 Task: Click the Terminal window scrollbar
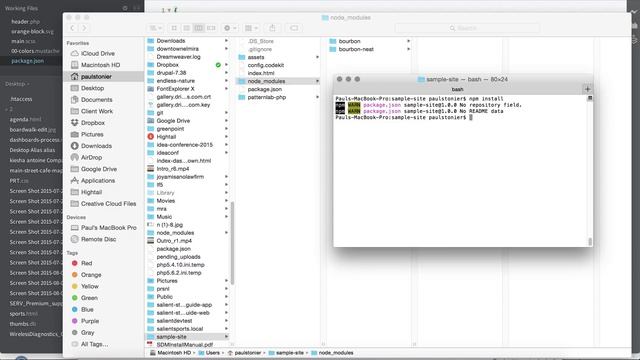[x=590, y=241]
